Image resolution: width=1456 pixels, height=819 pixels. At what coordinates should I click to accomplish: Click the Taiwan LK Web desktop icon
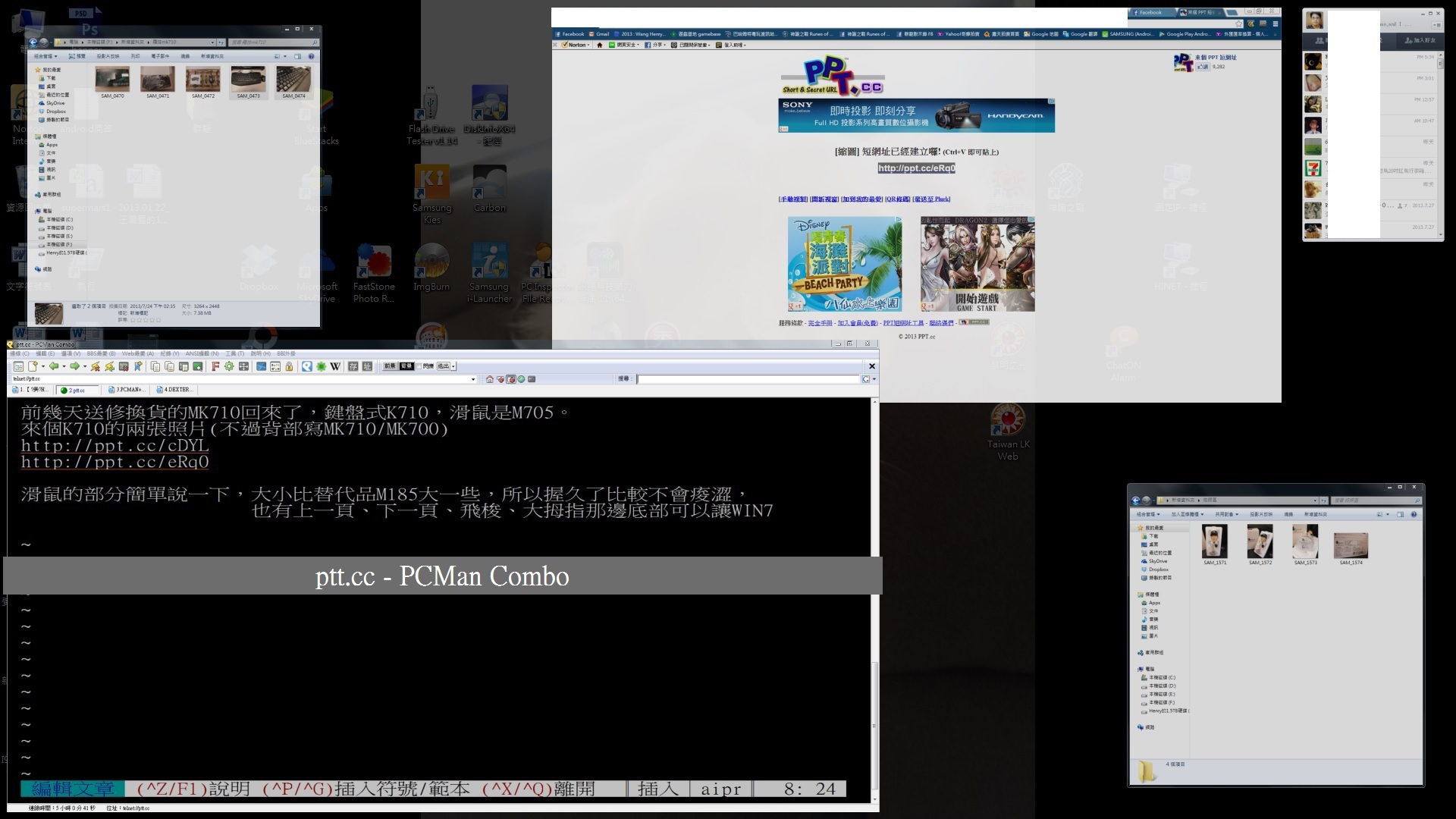pyautogui.click(x=1008, y=432)
